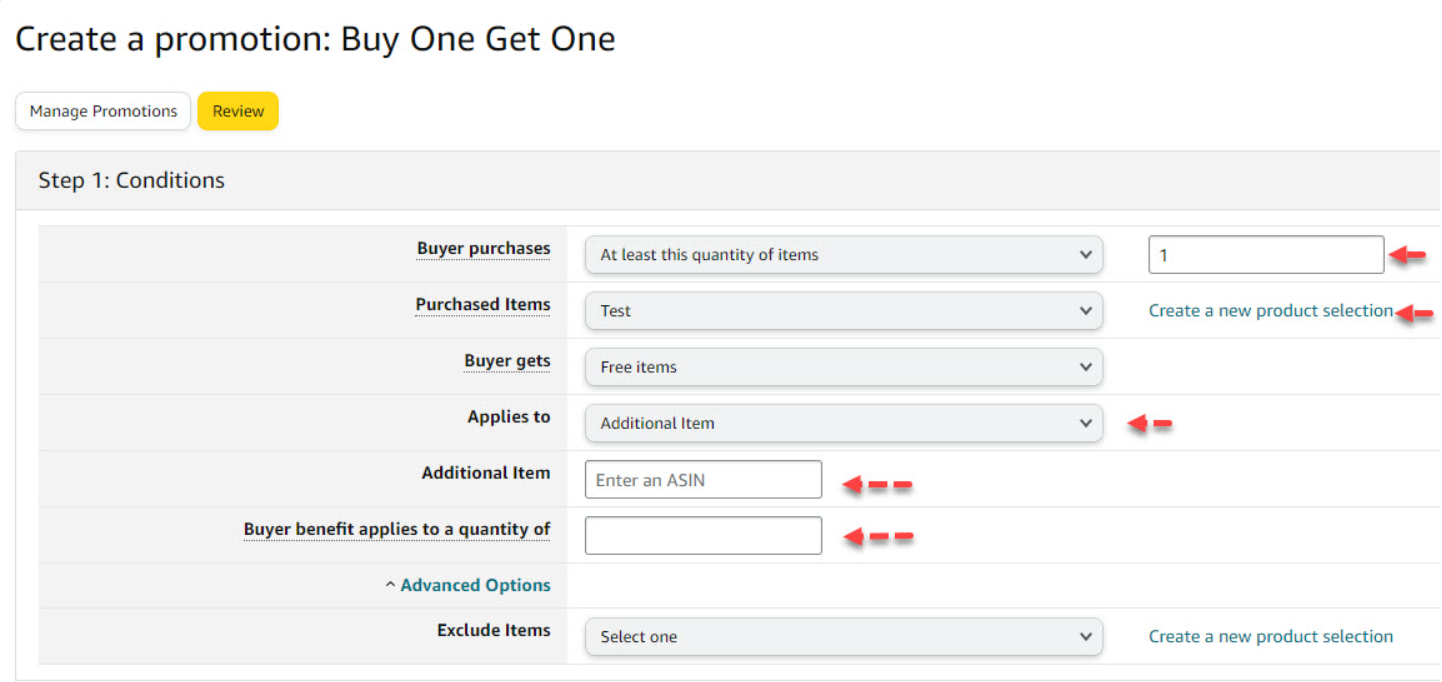
Task: Click the Buyer purchases help label
Action: coord(483,249)
